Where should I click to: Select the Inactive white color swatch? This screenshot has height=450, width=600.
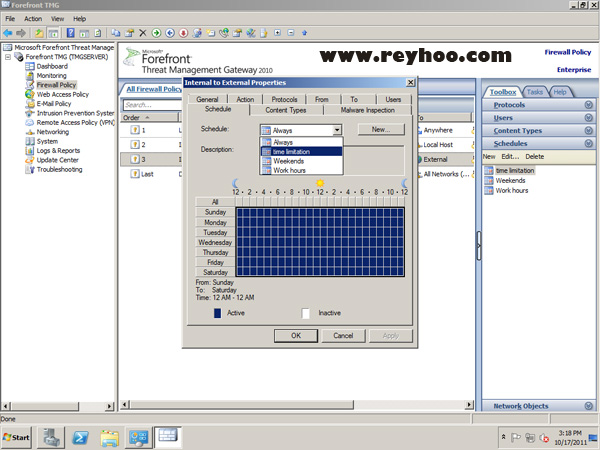click(306, 313)
